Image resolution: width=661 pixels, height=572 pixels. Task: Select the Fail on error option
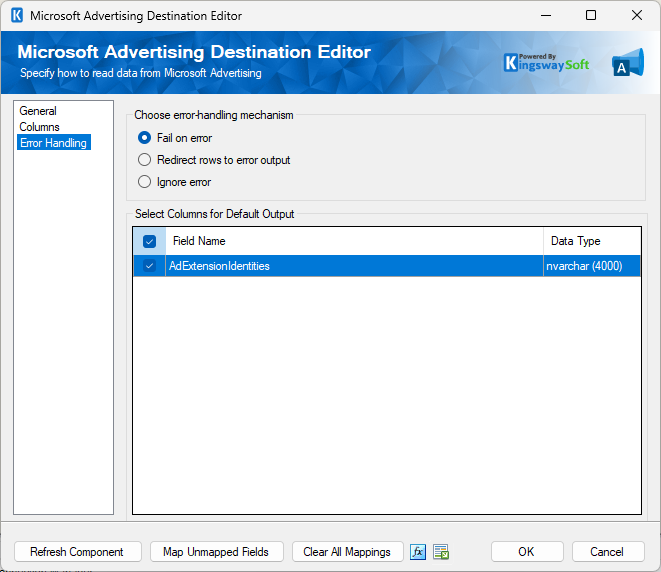click(145, 138)
